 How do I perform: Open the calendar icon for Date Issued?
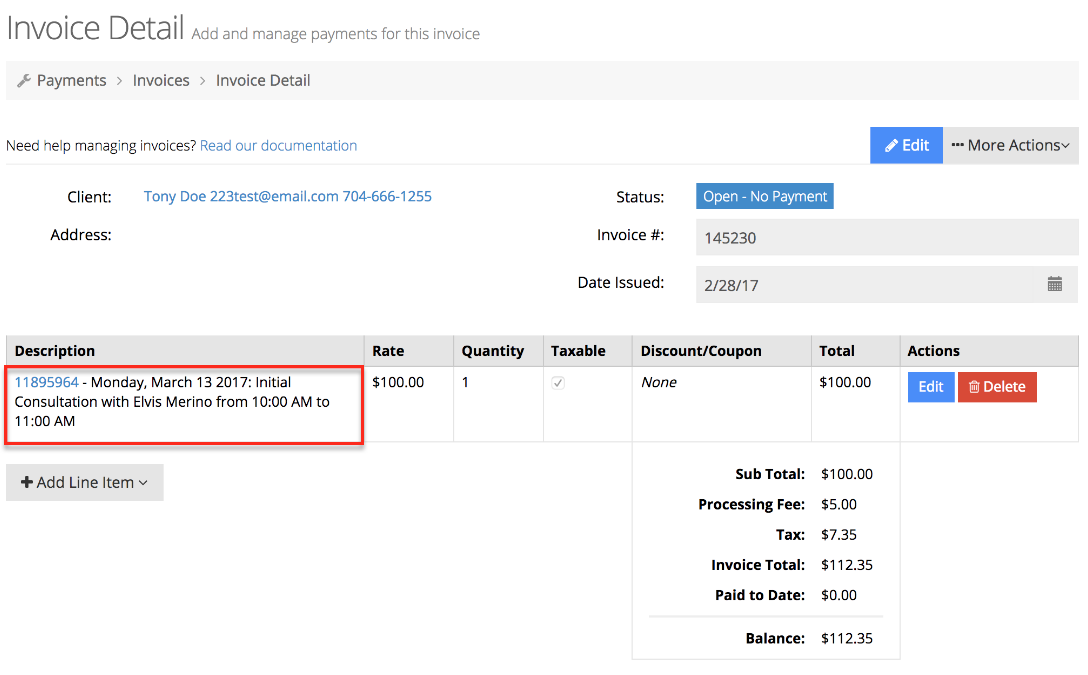[1055, 284]
